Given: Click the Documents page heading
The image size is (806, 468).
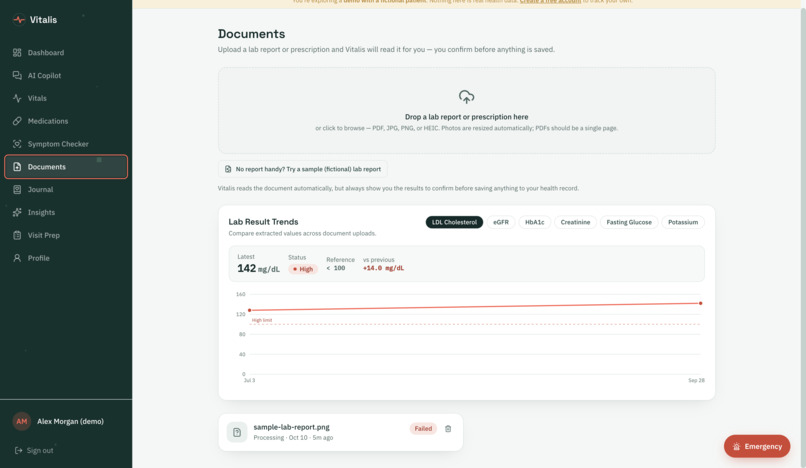Looking at the screenshot, I should tap(251, 34).
